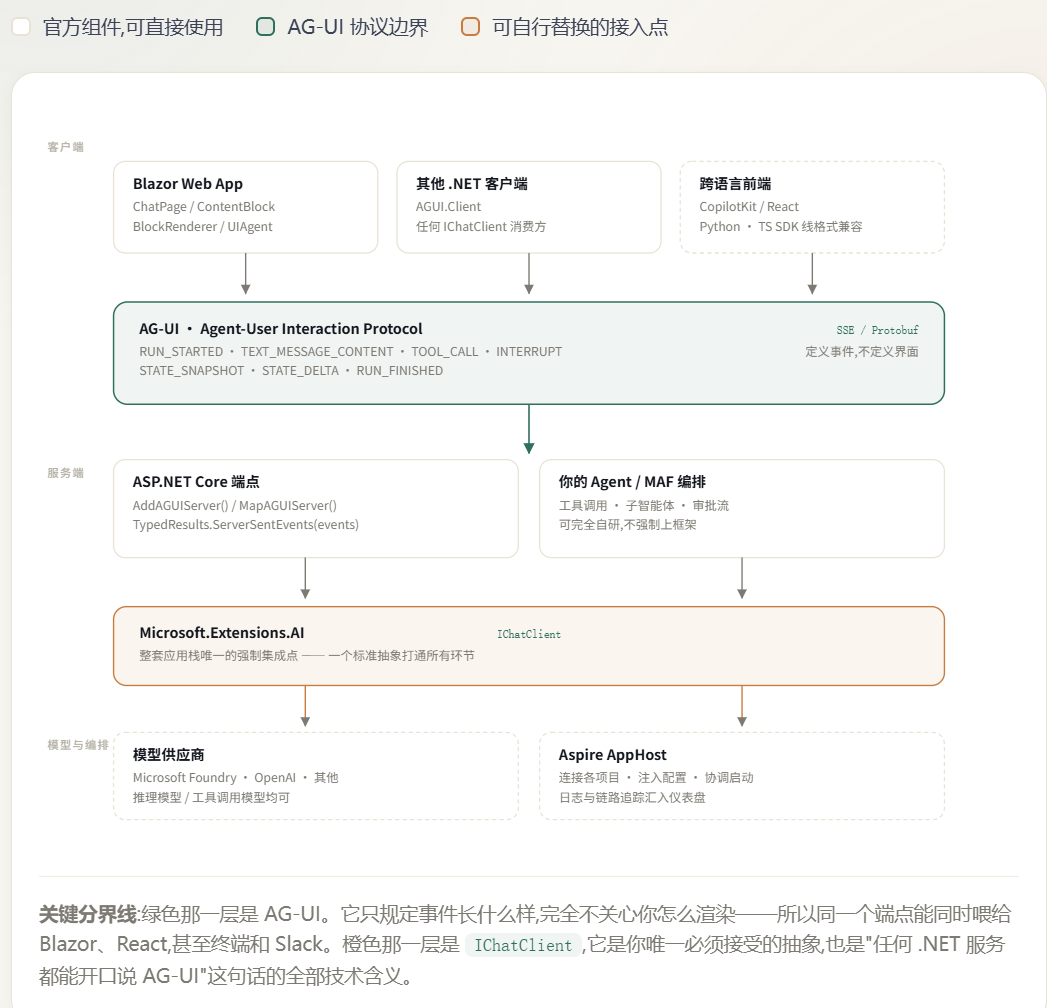The width and height of the screenshot is (1047, 1008).
Task: Click 定义事件,不定义界面 caption
Action: tap(861, 351)
